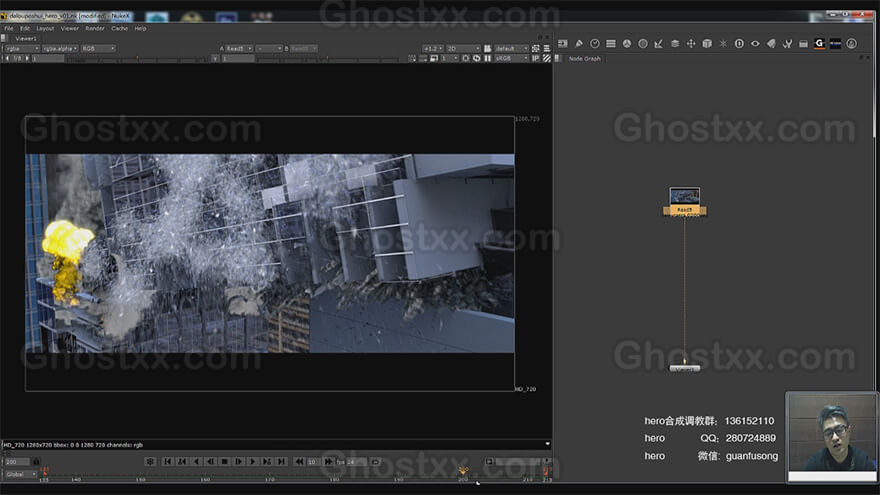The image size is (880, 495).
Task: Open the ToolSets wrench icon
Action: 787,44
